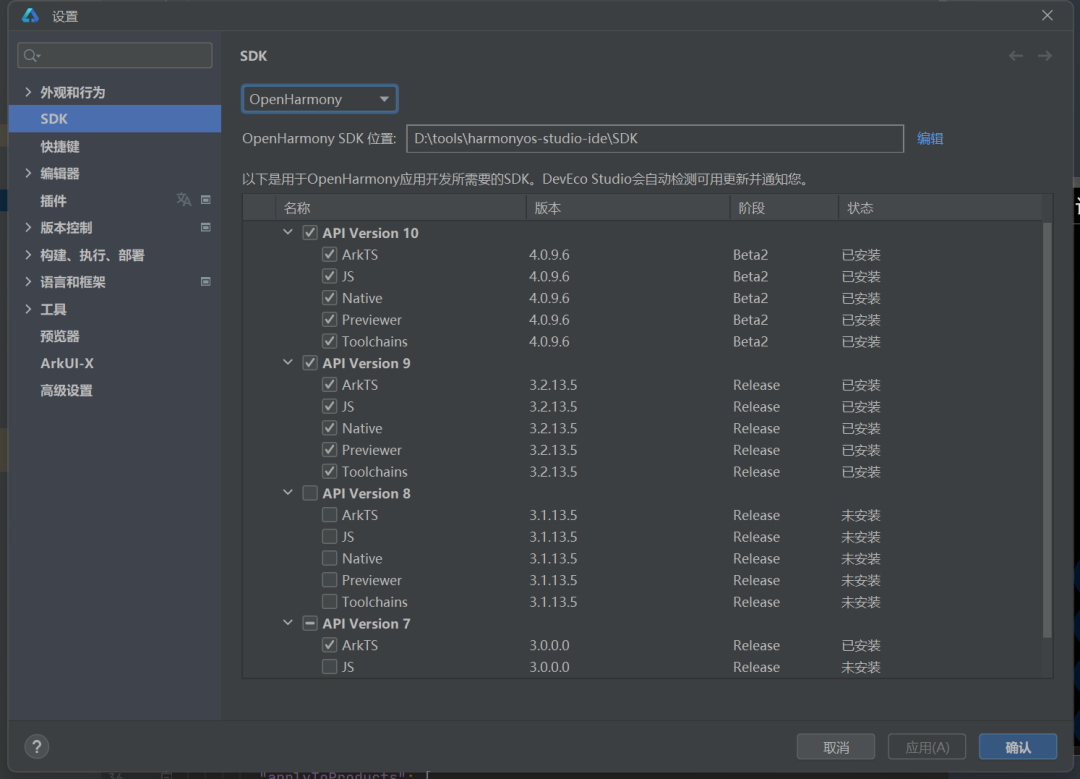The image size is (1080, 779).
Task: Click the 应用(A) button
Action: (x=926, y=747)
